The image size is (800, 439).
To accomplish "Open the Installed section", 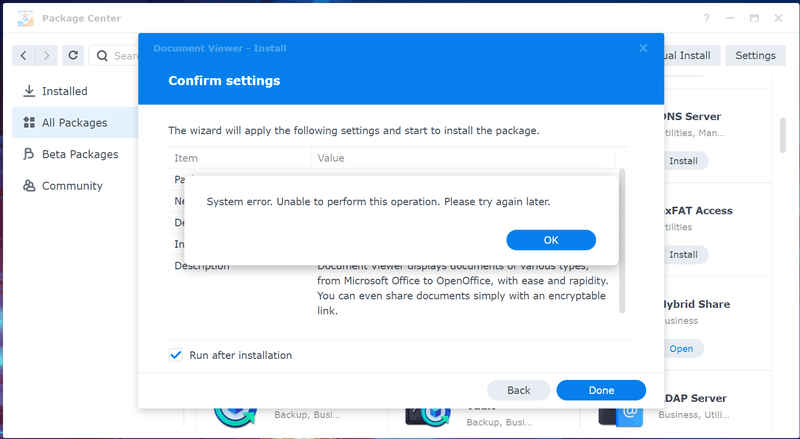I will click(x=64, y=91).
